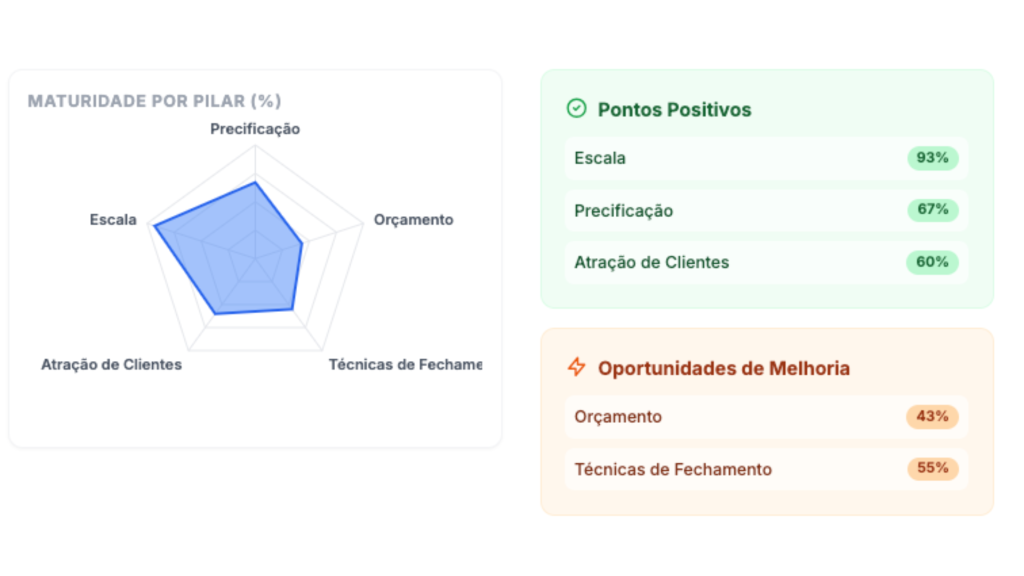
Task: Click the check-circle icon beside Pontos Positivos
Action: coord(576,108)
